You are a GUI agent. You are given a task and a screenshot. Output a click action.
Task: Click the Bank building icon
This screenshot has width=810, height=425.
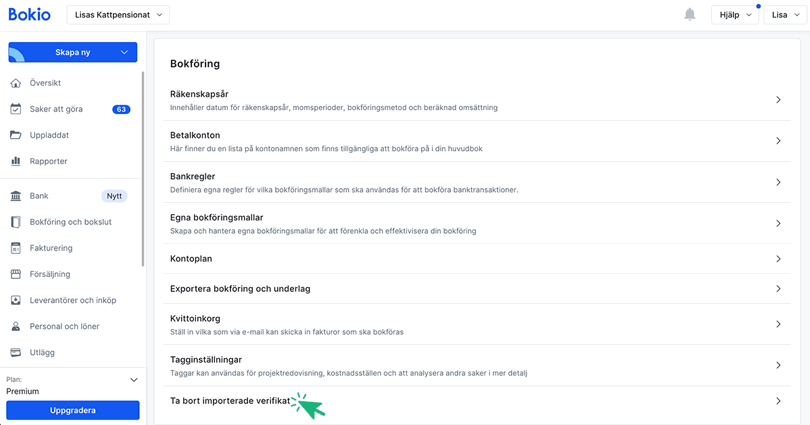coord(15,196)
